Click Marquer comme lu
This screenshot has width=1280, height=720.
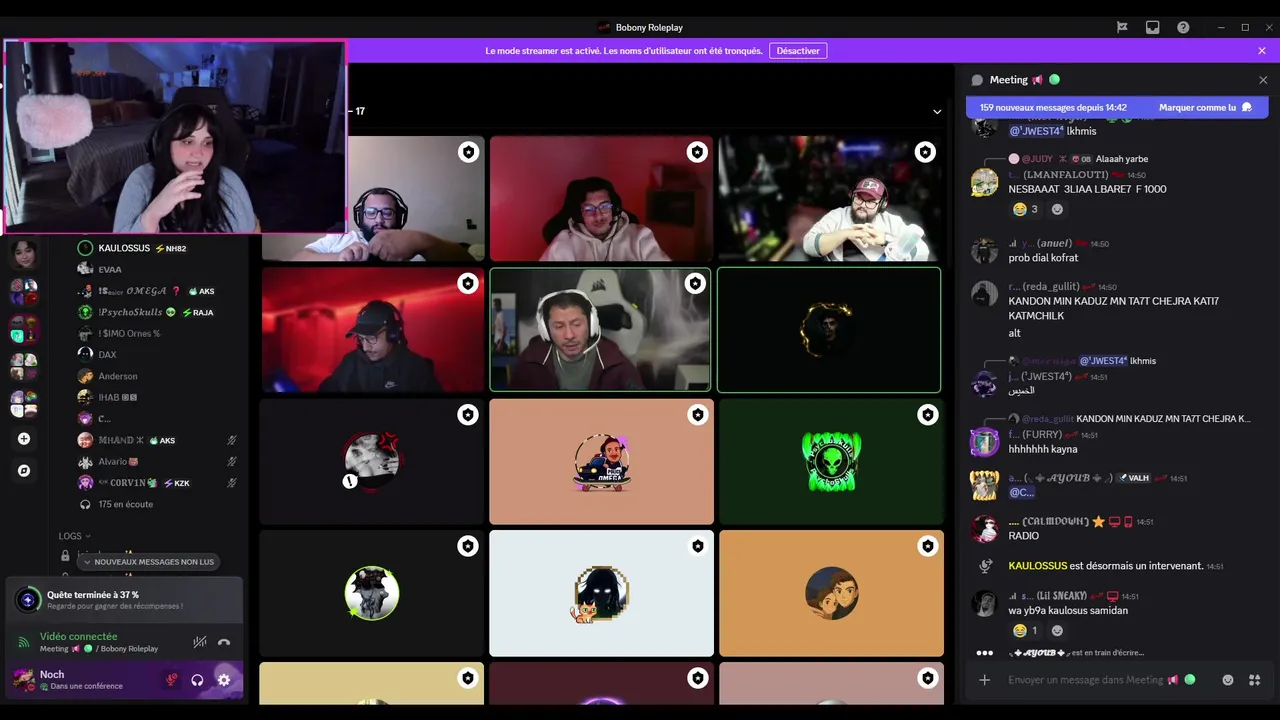[1205, 107]
